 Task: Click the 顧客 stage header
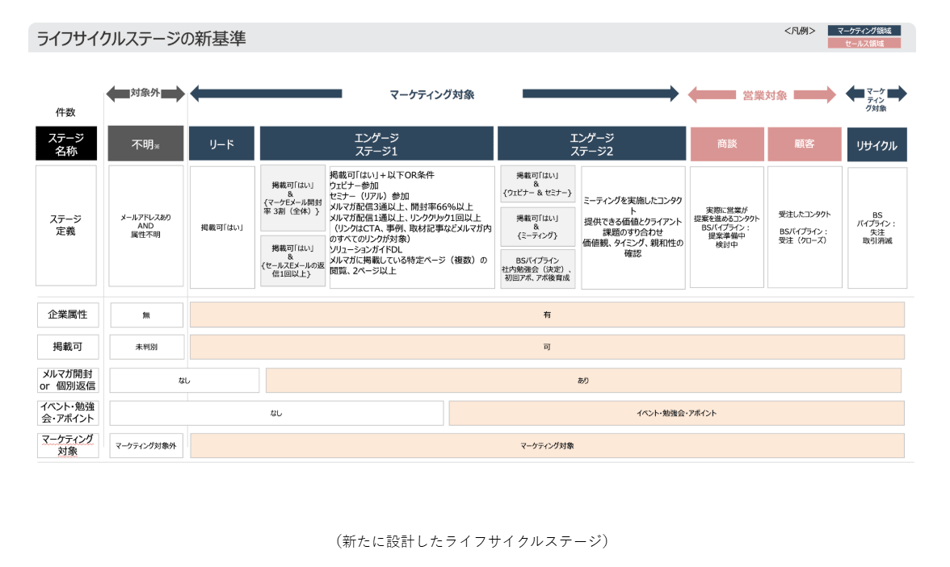[x=805, y=144]
